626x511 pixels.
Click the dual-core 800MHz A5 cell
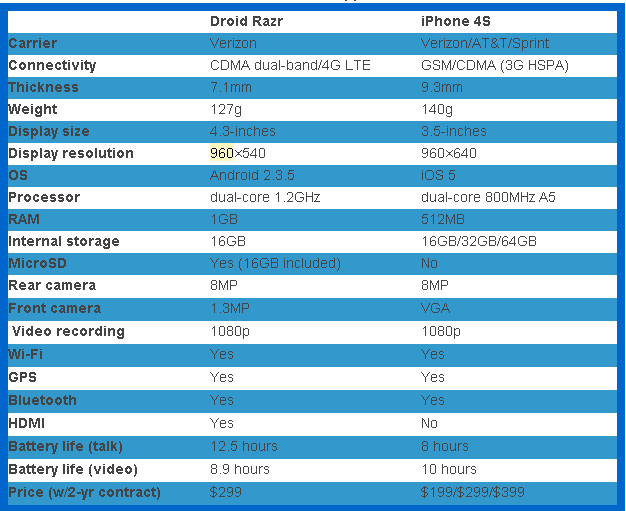pos(488,197)
